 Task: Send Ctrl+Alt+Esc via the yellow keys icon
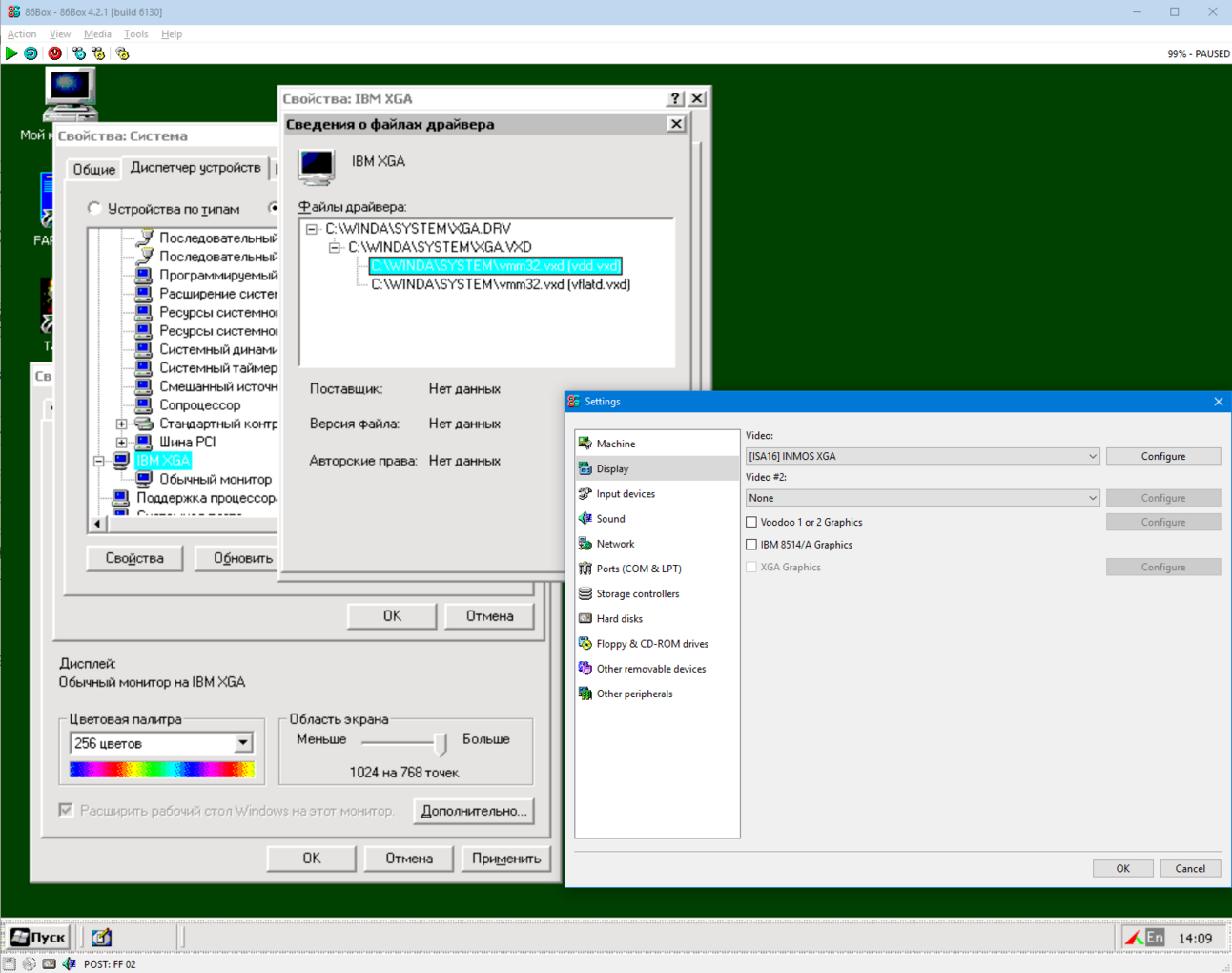point(99,53)
